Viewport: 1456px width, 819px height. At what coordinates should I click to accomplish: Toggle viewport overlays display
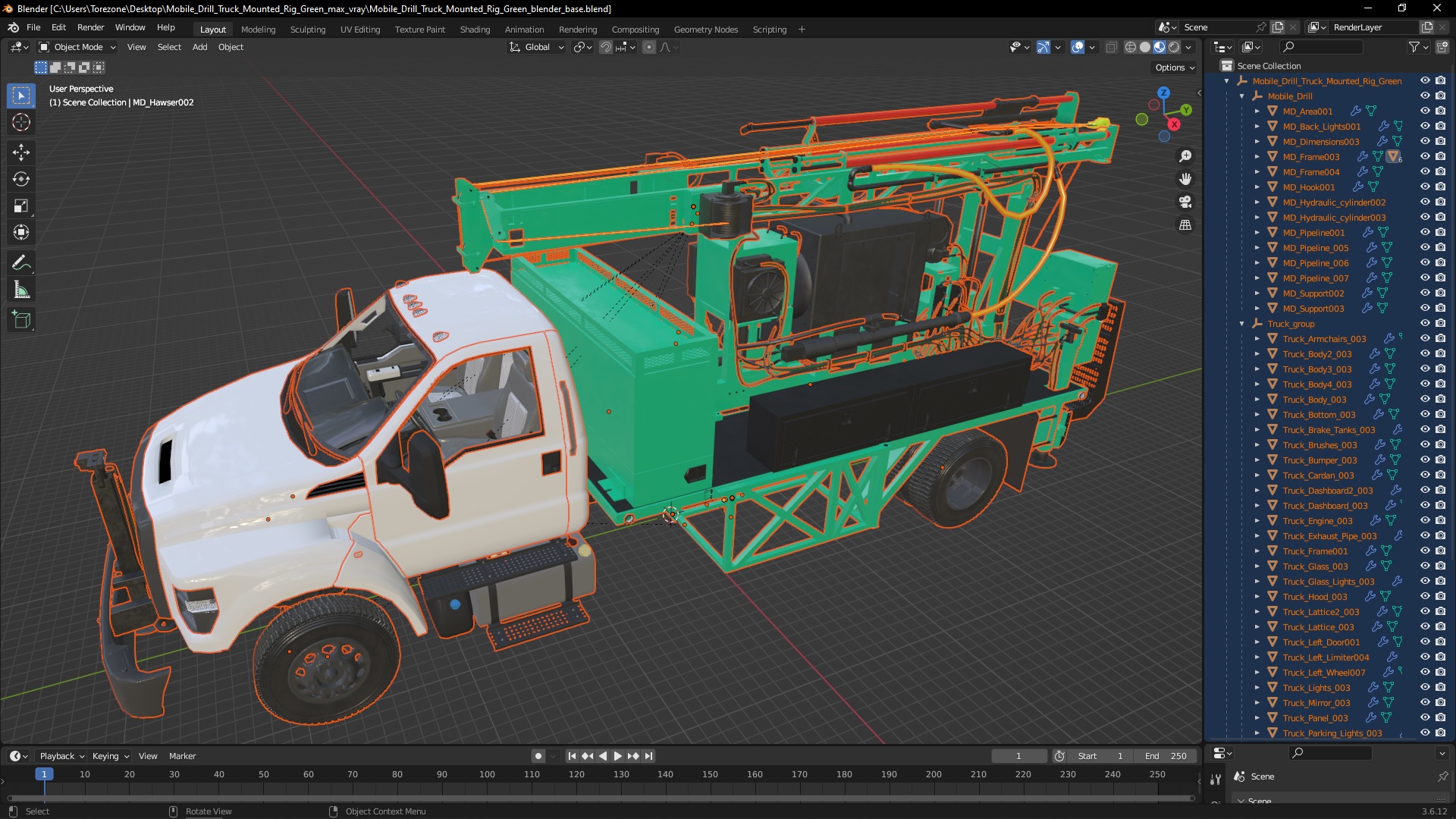click(1078, 47)
